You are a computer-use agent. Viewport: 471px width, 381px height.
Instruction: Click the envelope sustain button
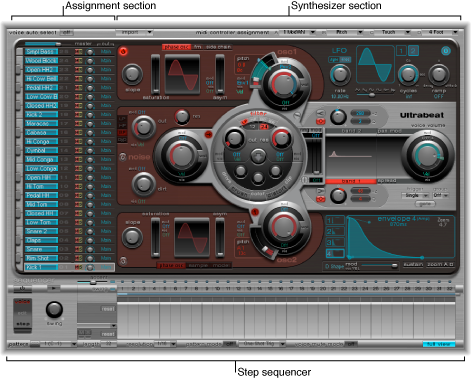point(413,264)
